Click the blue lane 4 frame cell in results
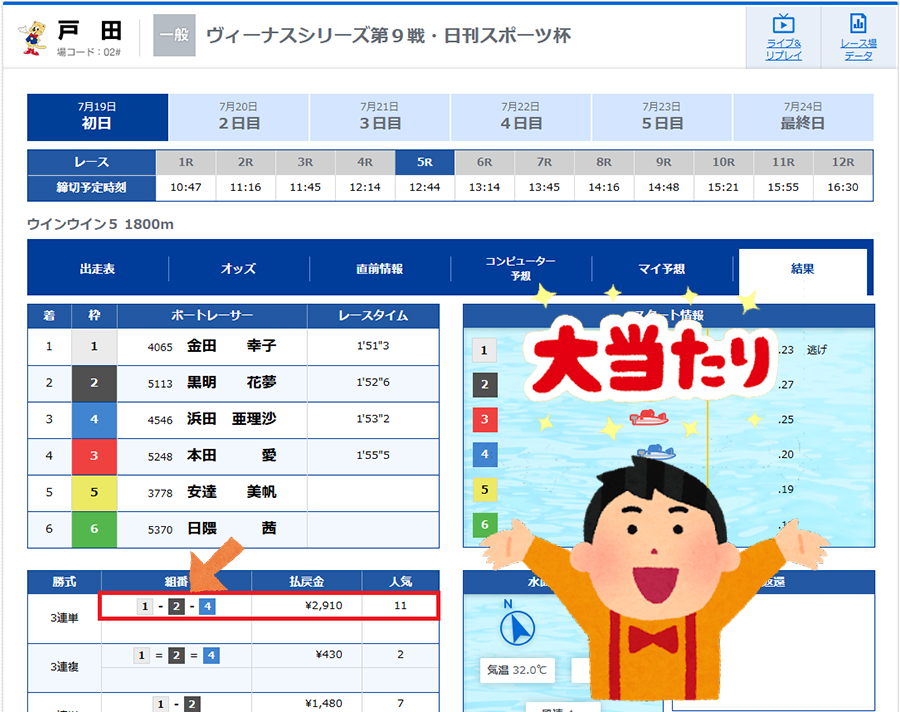900x712 pixels. pos(94,420)
